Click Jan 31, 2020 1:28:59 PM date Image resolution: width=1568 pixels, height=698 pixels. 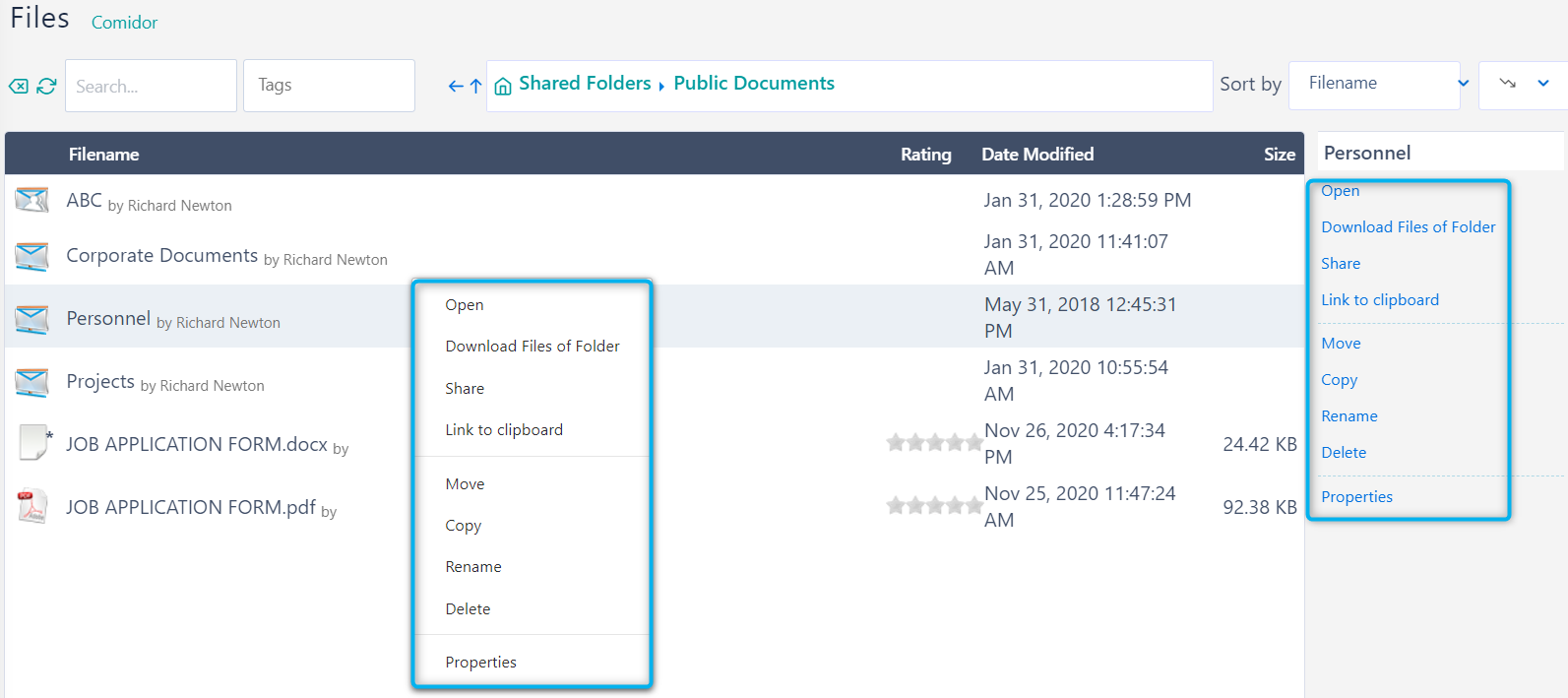click(1088, 201)
